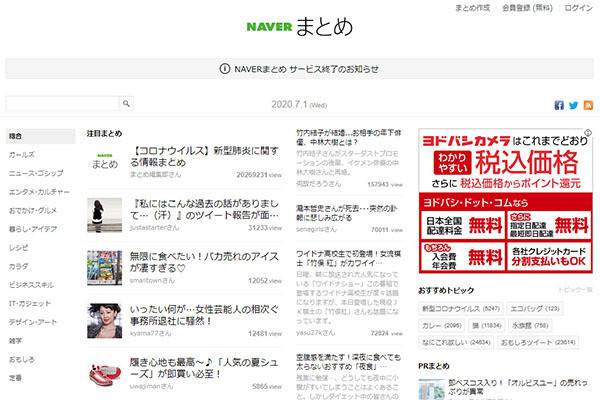The width and height of the screenshot is (600, 400).
Task: Select エコバッグ topic tag
Action: tap(535, 309)
